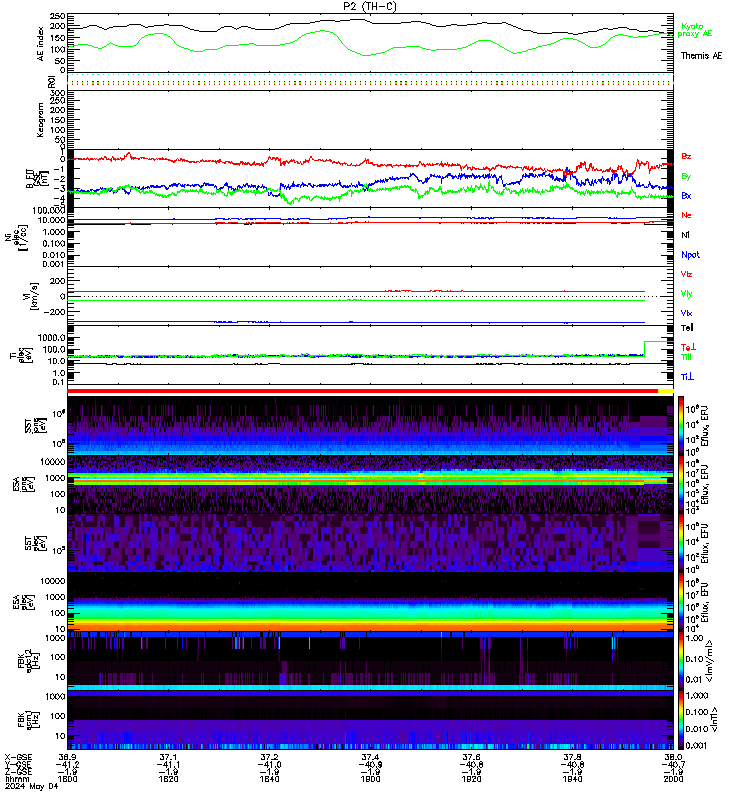Click the 38.0 X-GSE value
This screenshot has width=750, height=800.
click(673, 757)
